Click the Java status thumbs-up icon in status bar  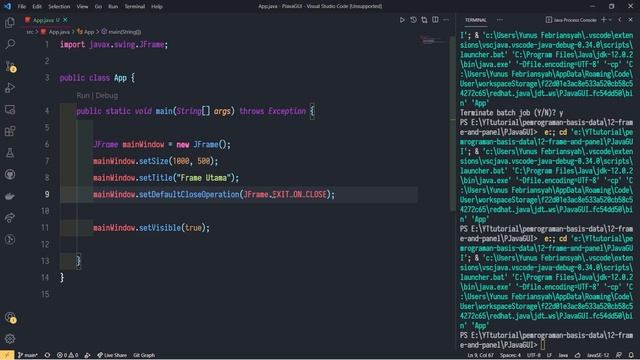[x=578, y=355]
